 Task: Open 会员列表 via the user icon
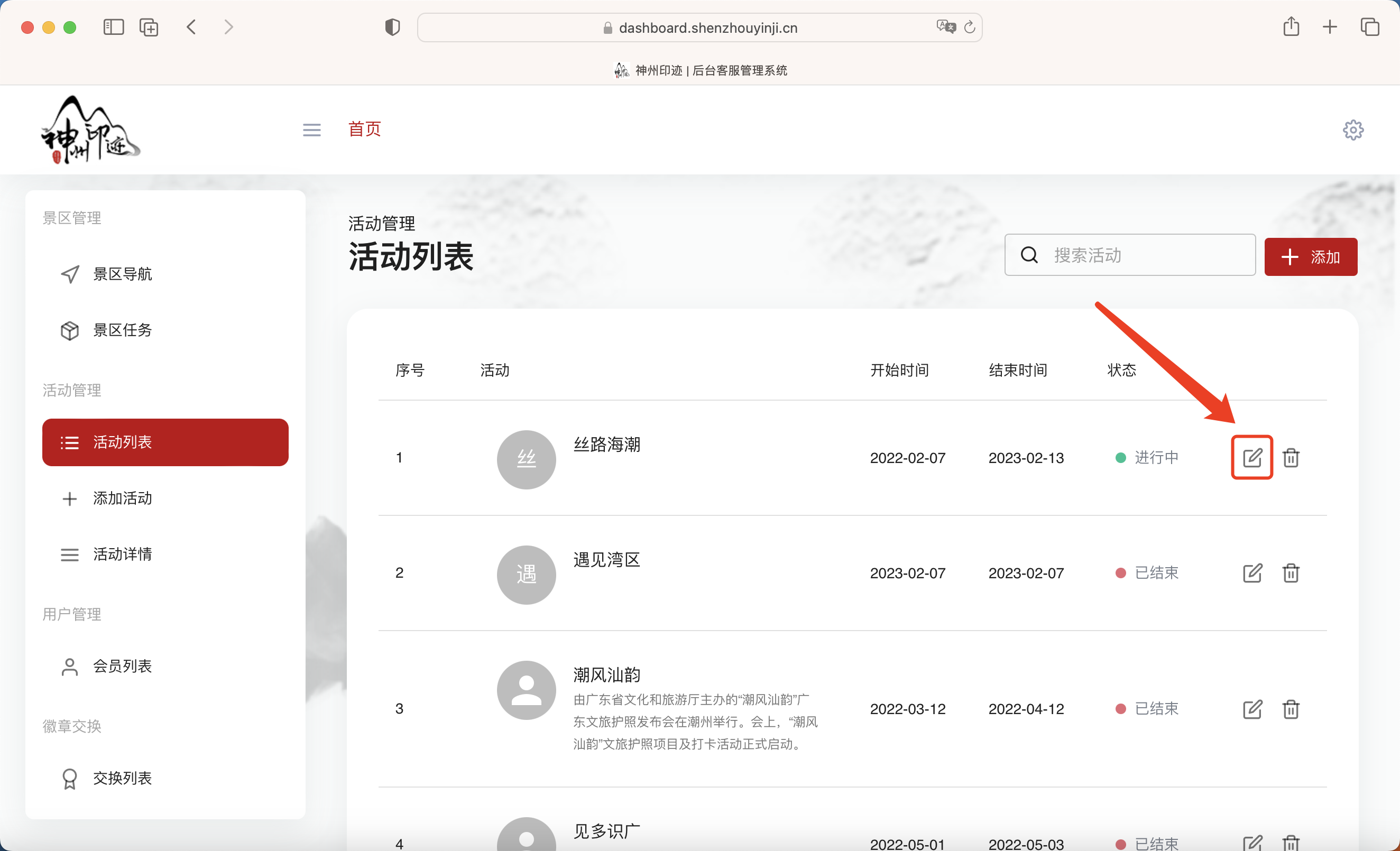69,666
